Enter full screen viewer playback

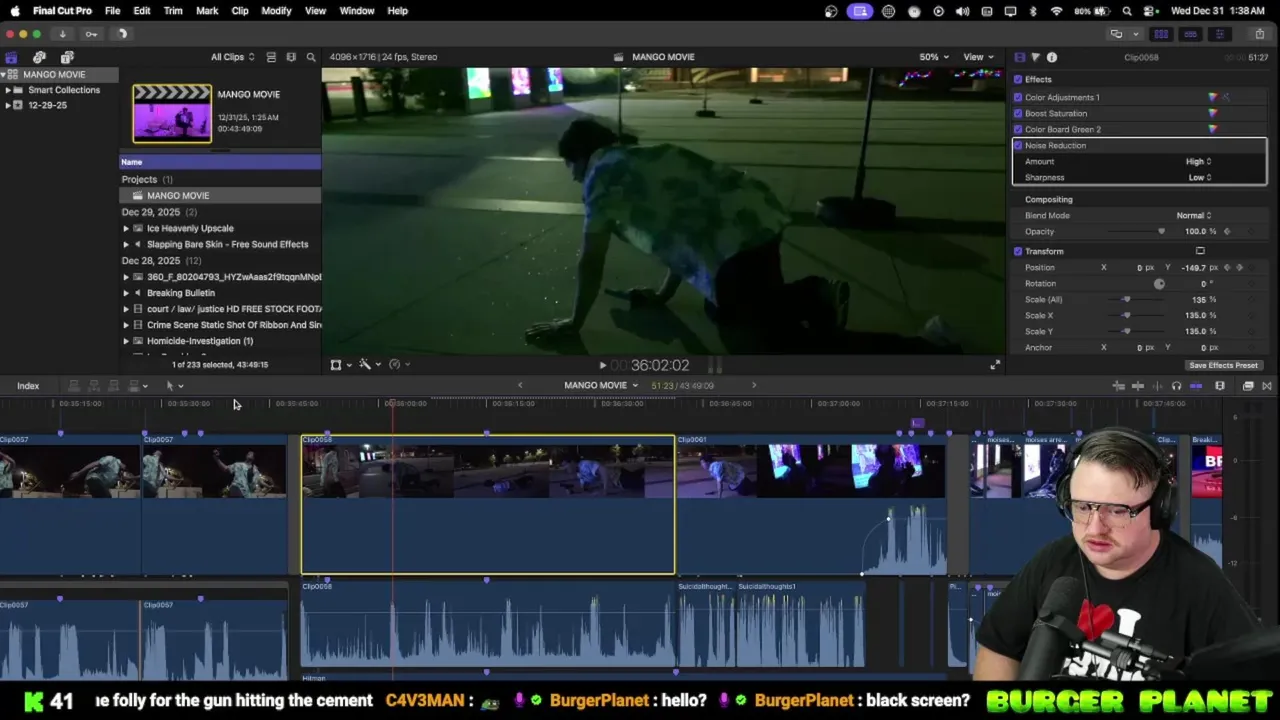pyautogui.click(x=994, y=365)
